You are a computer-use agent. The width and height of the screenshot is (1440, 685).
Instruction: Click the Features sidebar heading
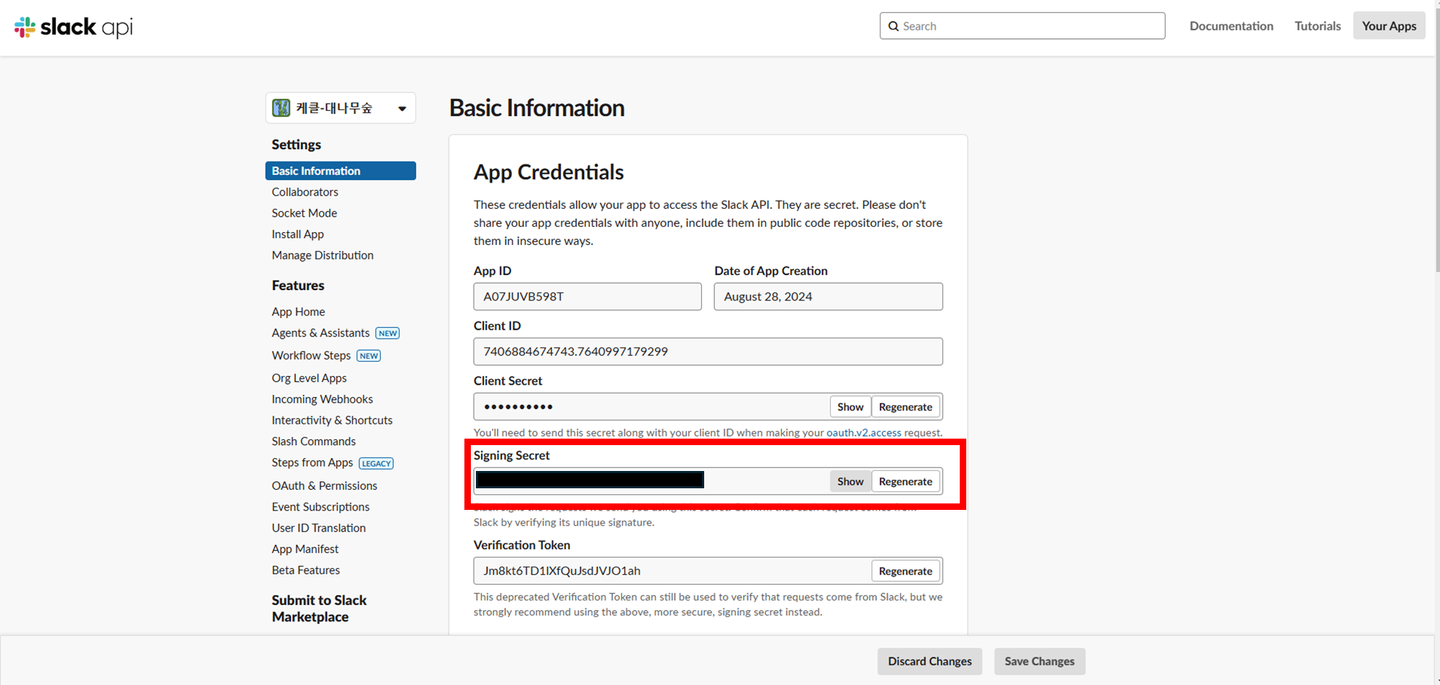tap(298, 286)
